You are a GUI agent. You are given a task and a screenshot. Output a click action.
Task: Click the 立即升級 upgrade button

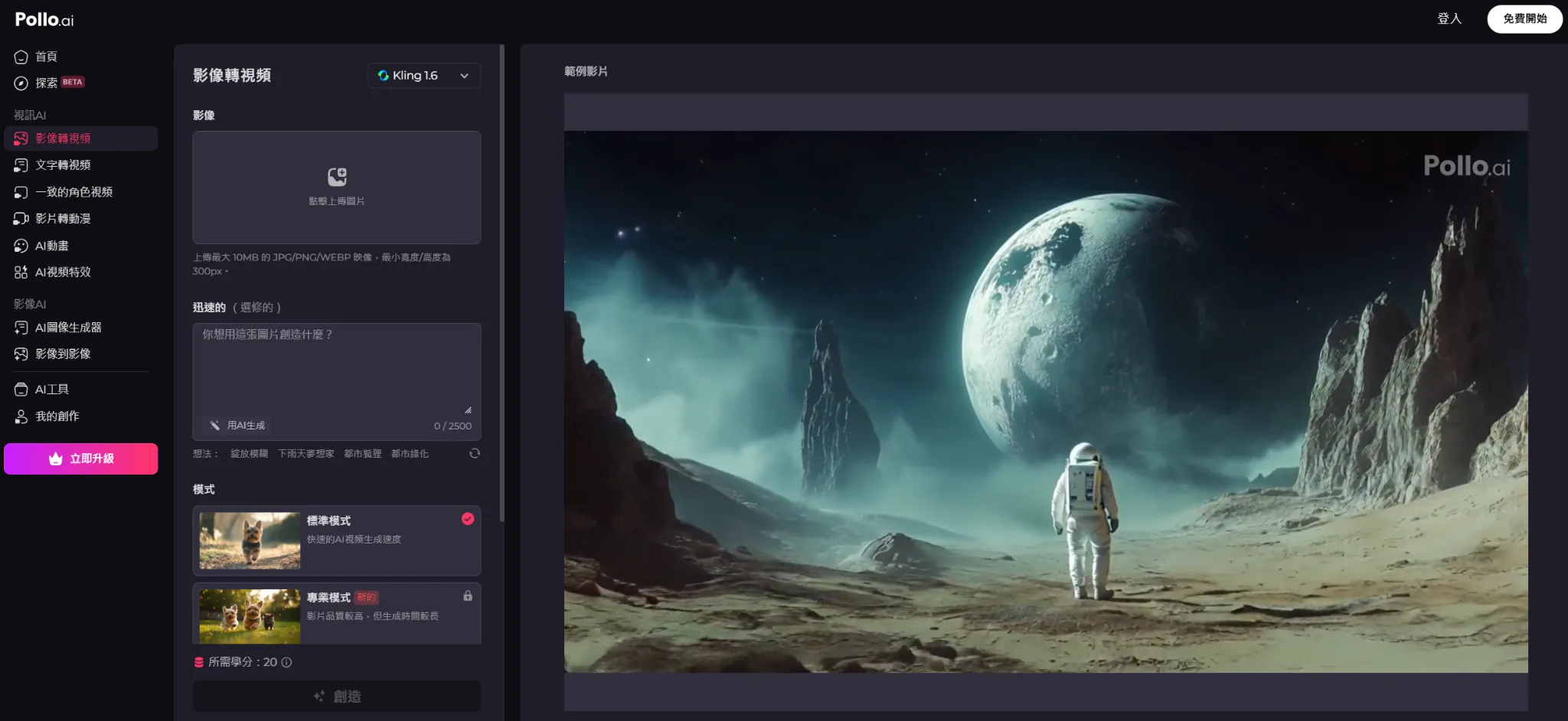click(81, 458)
